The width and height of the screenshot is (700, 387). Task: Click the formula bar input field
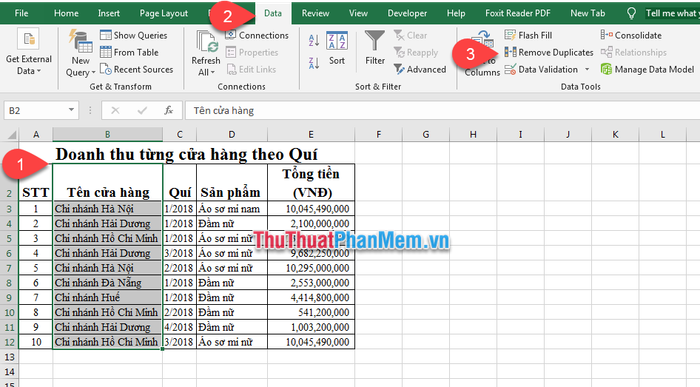442,110
